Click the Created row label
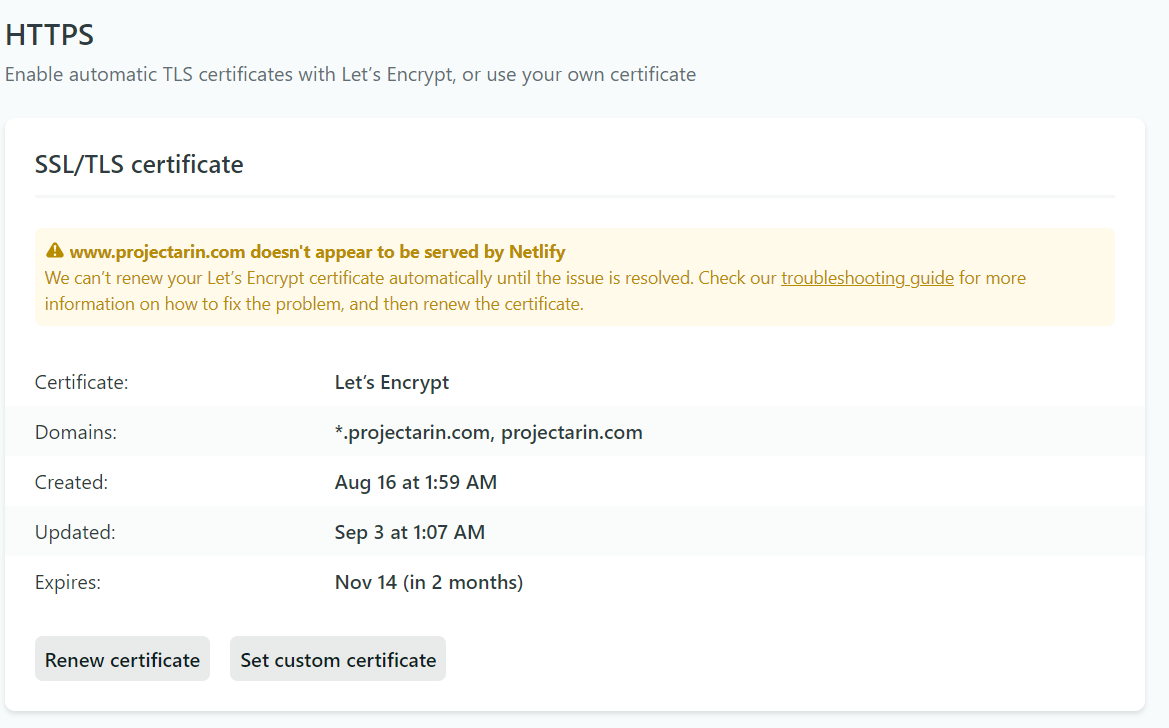 [x=71, y=483]
